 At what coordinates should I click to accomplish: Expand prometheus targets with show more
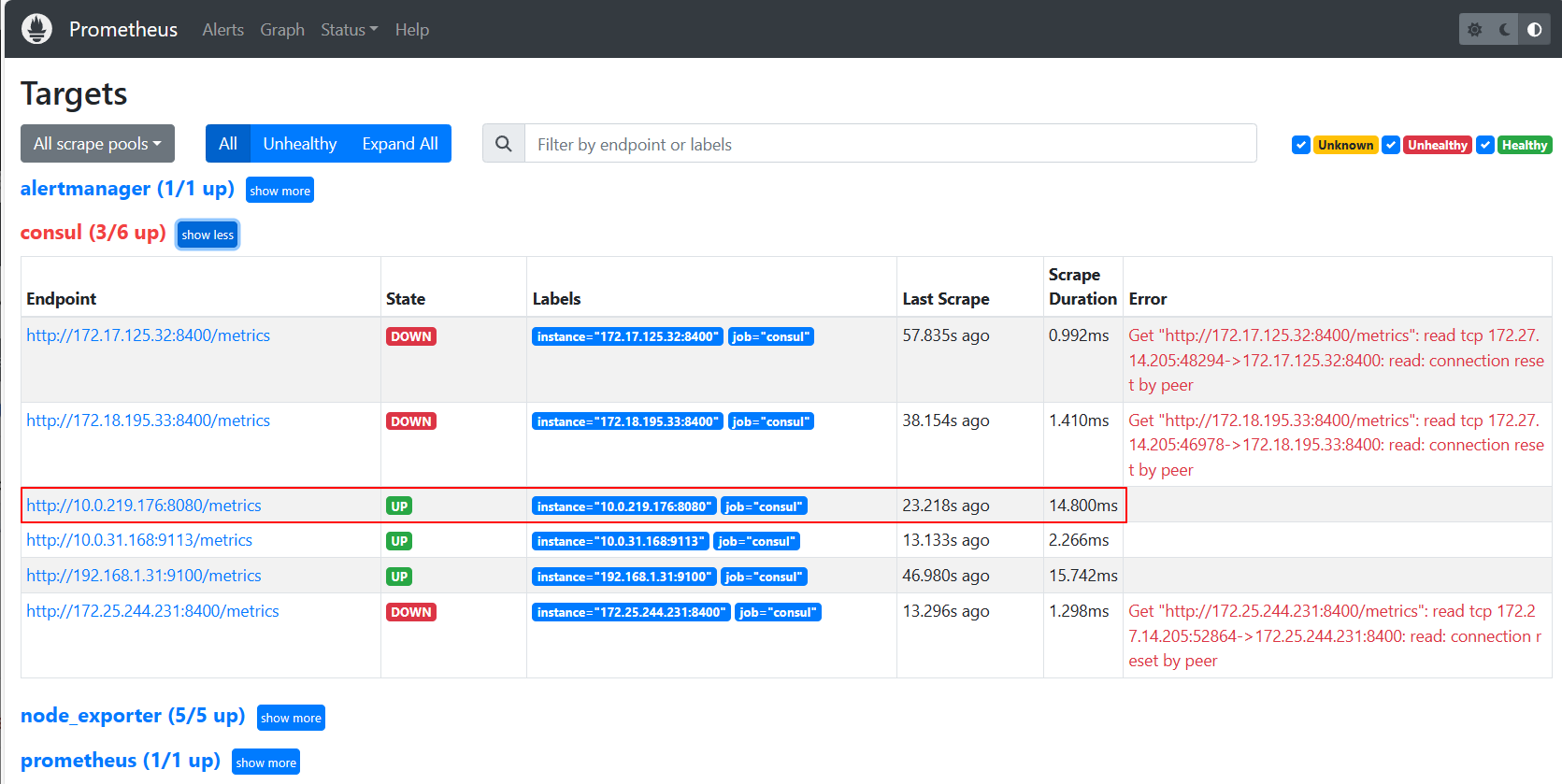(265, 763)
